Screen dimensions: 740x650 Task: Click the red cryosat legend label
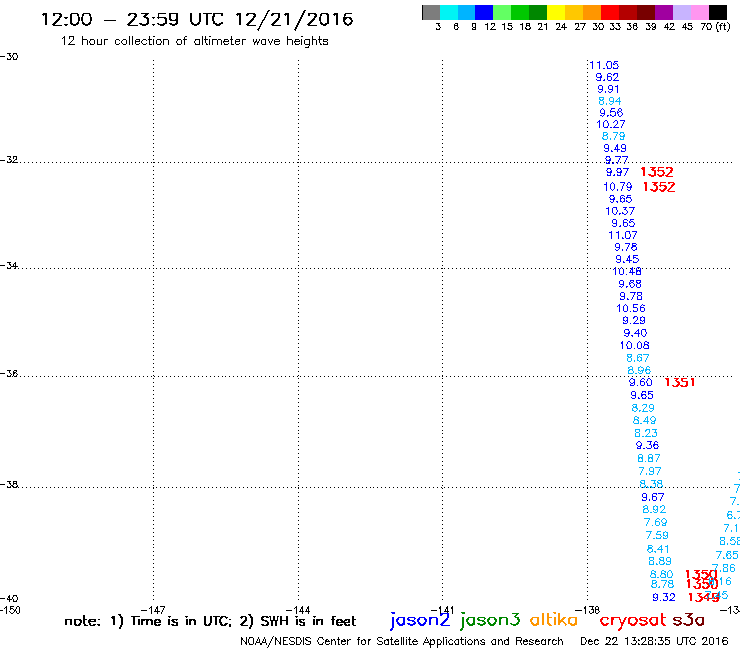pos(632,620)
